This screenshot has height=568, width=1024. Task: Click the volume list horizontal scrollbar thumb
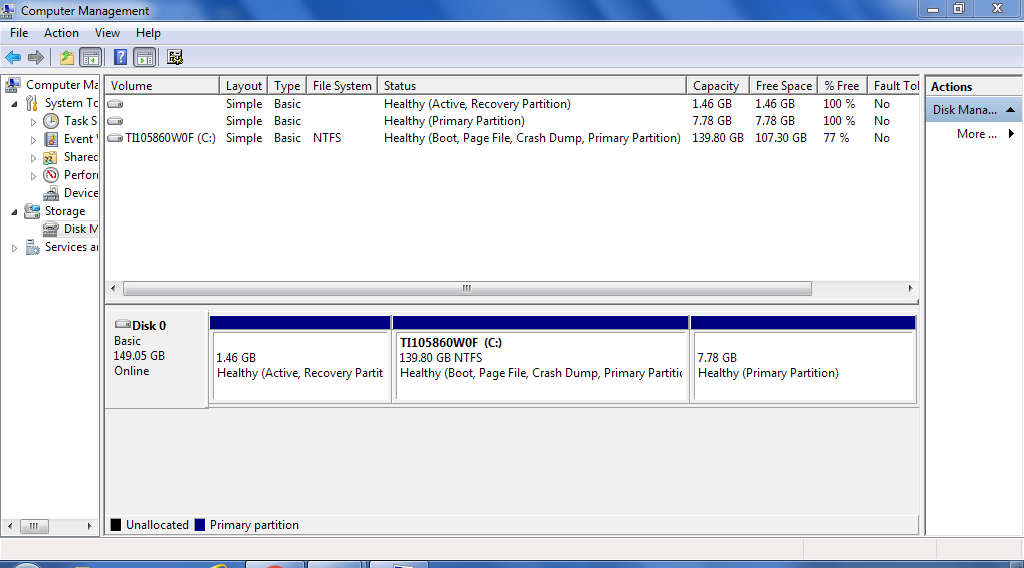[x=467, y=288]
